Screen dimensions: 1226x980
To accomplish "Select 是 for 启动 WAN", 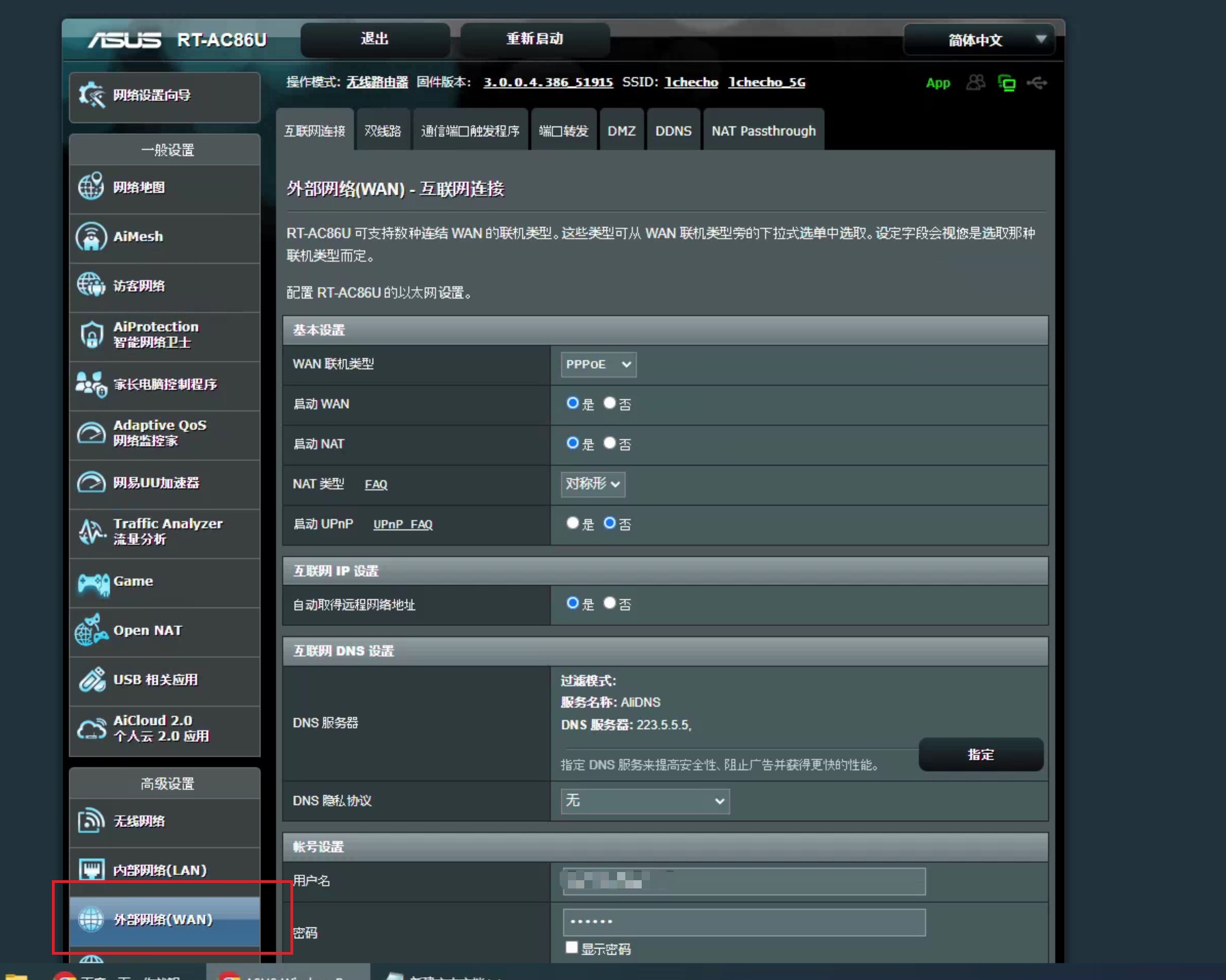I will click(573, 403).
